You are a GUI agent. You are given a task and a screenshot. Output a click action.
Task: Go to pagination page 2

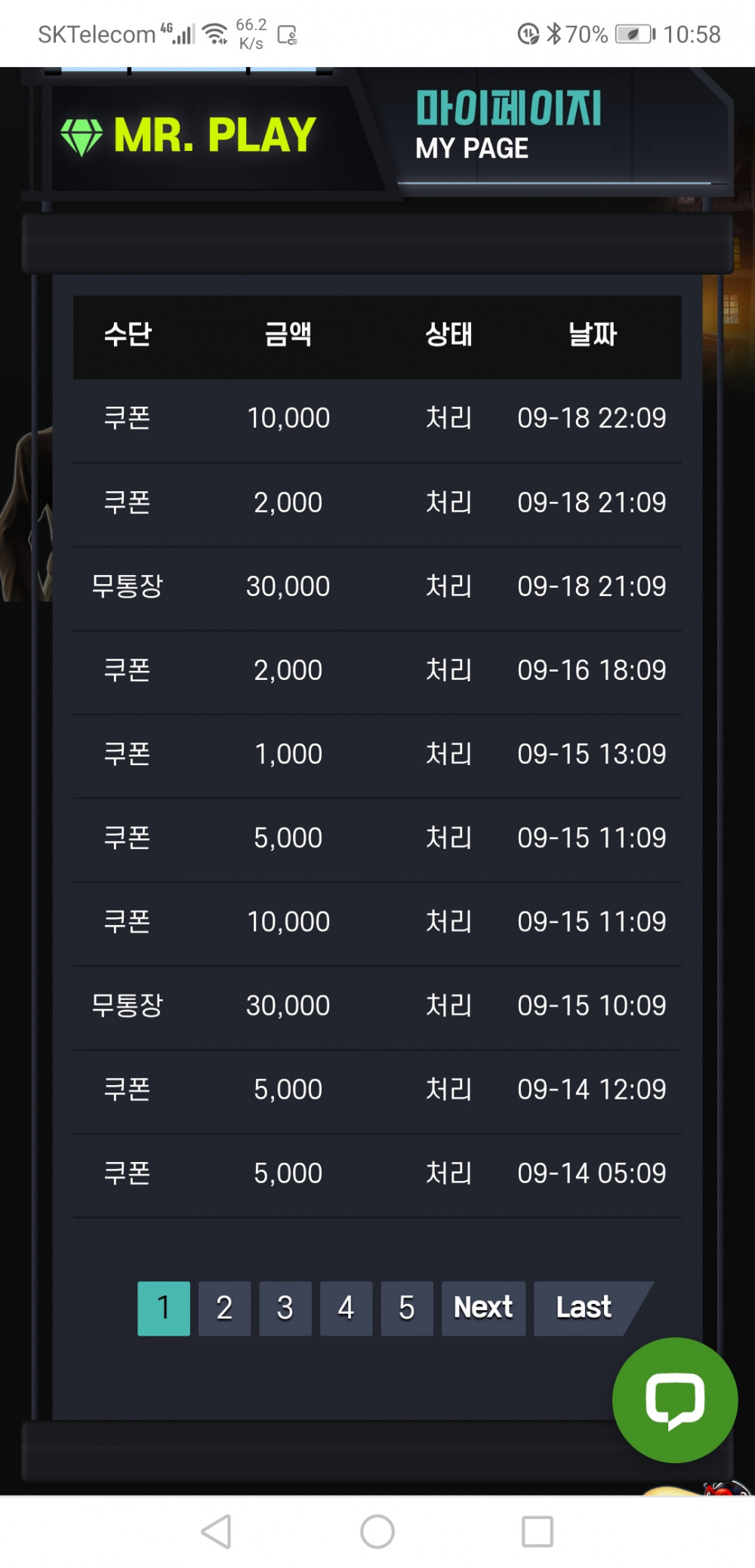pos(224,1308)
